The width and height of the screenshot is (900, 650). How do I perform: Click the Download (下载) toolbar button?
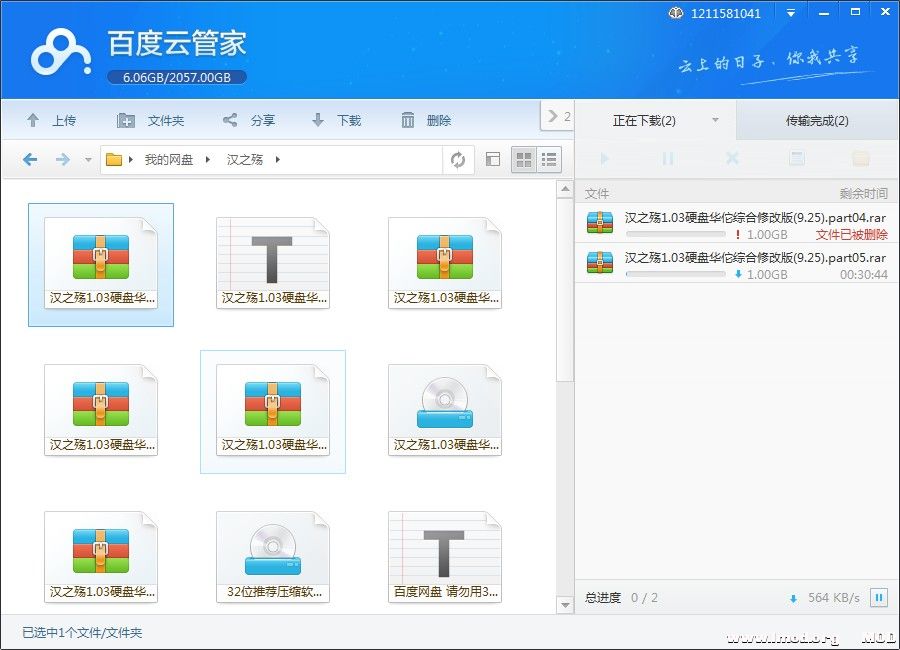(336, 120)
